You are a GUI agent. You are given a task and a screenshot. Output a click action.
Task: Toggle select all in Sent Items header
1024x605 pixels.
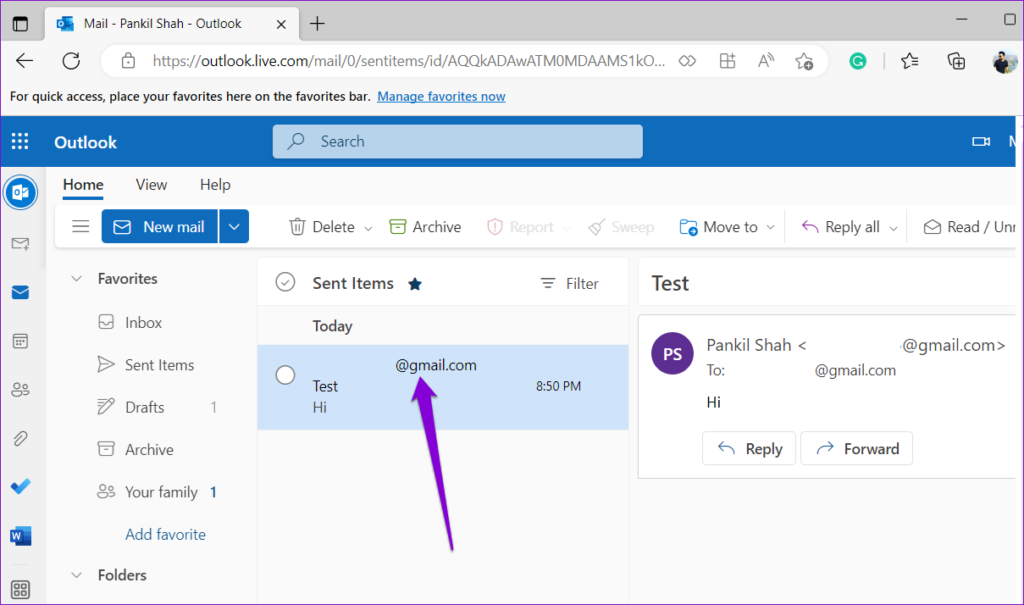coord(285,282)
